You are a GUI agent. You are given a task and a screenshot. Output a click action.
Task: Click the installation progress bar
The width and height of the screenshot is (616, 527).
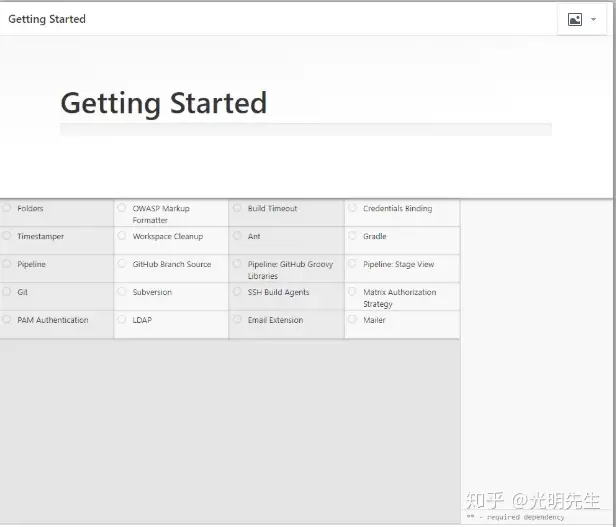(x=306, y=129)
